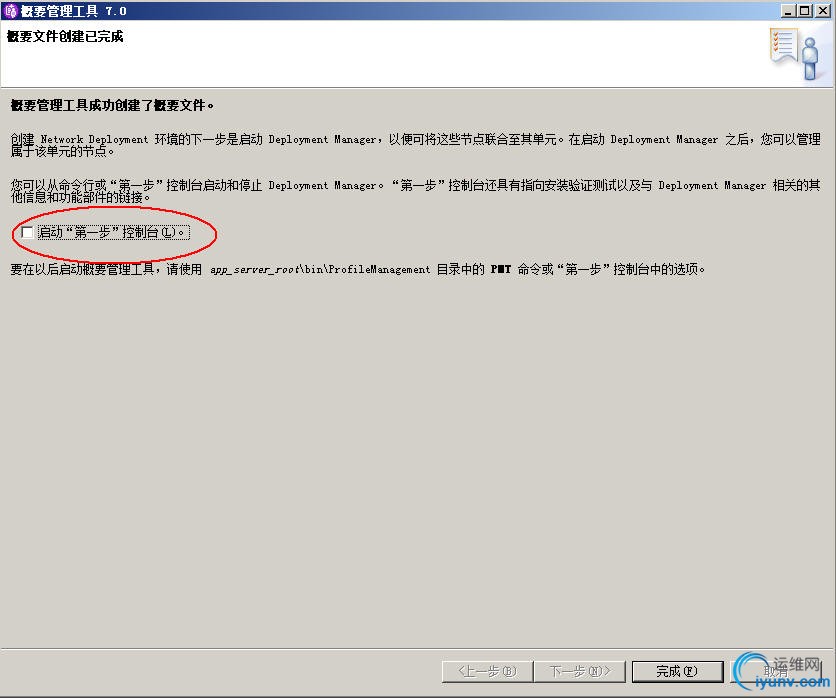Screen dimensions: 836x698
Task: Close the 概要管理工具 7.0 window
Action: coord(822,11)
